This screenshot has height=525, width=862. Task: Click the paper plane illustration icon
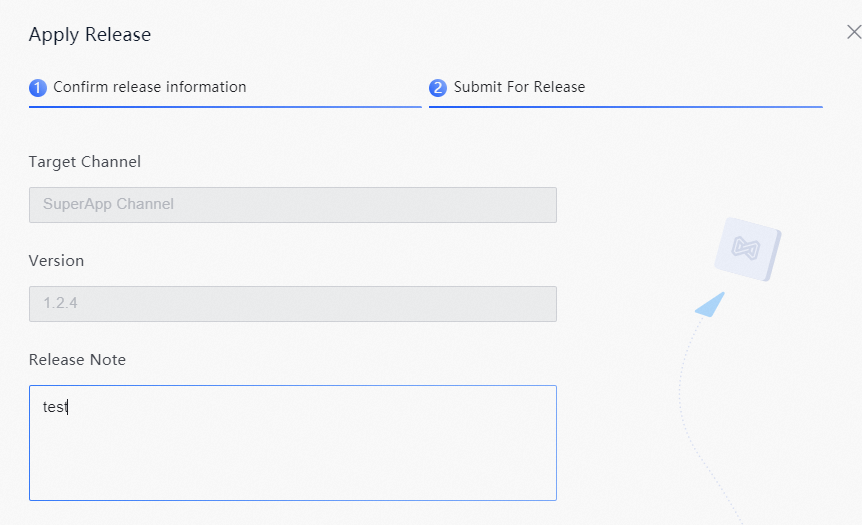tap(710, 305)
